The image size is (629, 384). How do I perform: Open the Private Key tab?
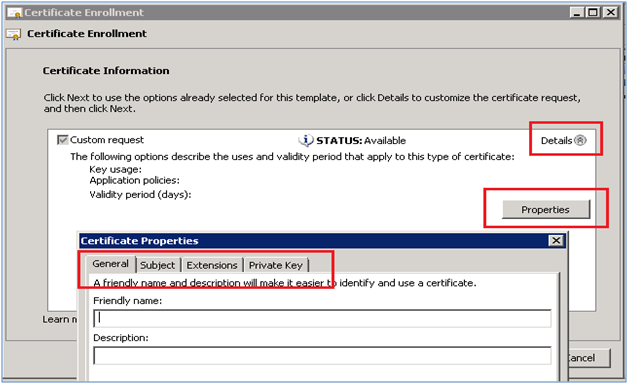[276, 265]
